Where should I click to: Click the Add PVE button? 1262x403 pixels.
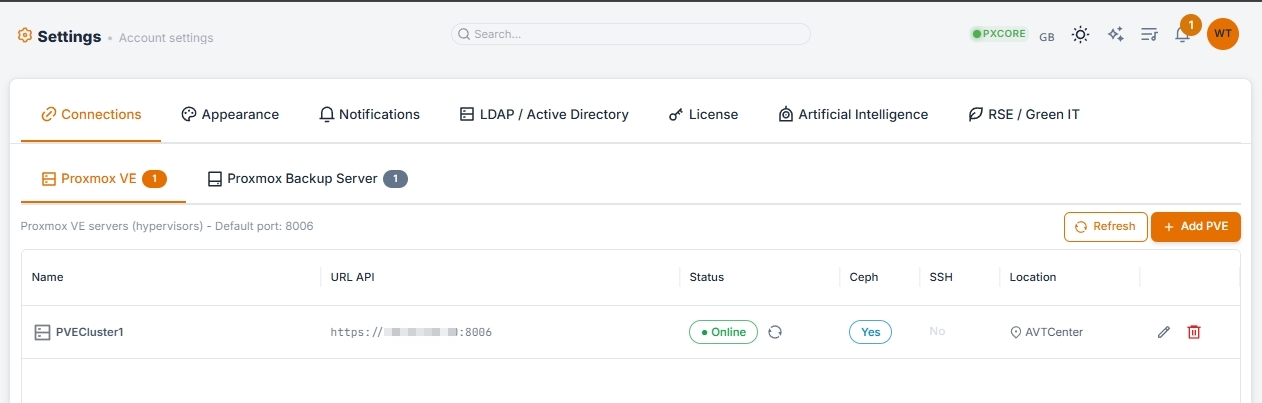1195,227
